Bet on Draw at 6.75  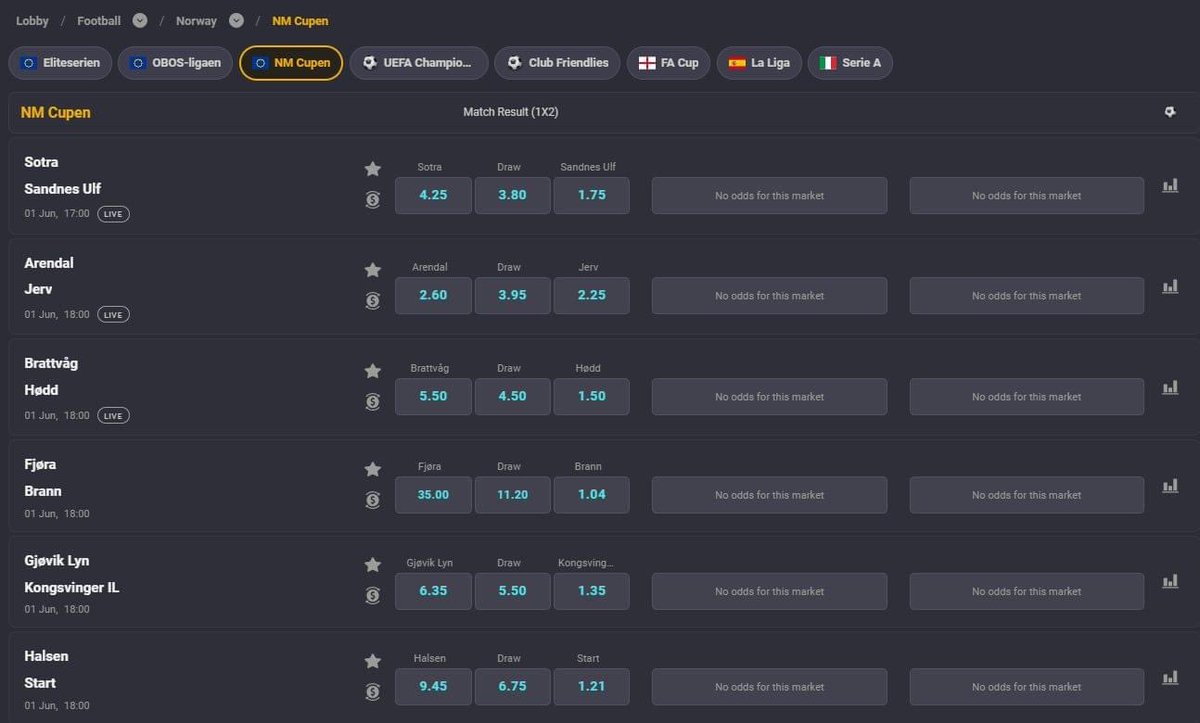click(x=512, y=687)
